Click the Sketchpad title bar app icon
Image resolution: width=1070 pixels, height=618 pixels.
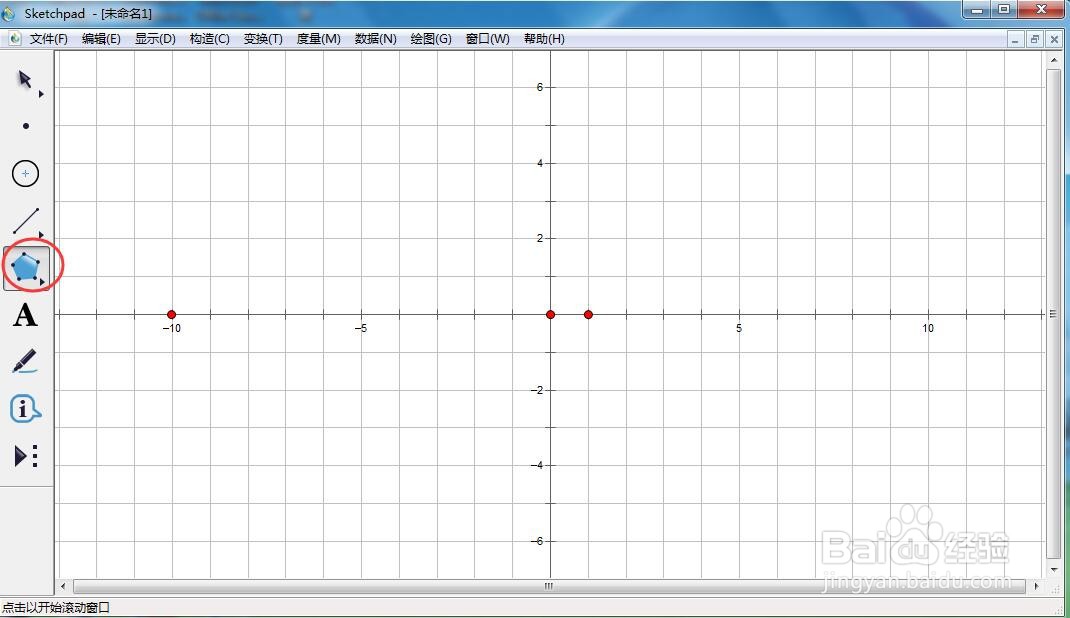pos(8,13)
